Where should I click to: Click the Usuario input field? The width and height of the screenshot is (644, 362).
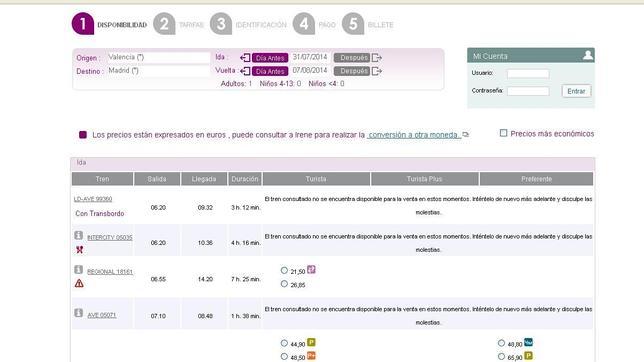point(528,74)
